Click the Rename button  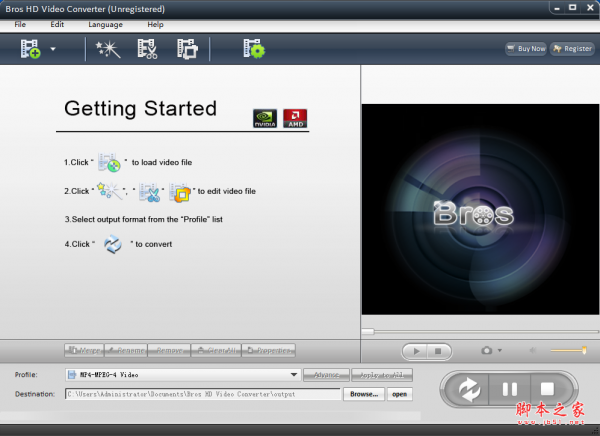click(x=126, y=350)
